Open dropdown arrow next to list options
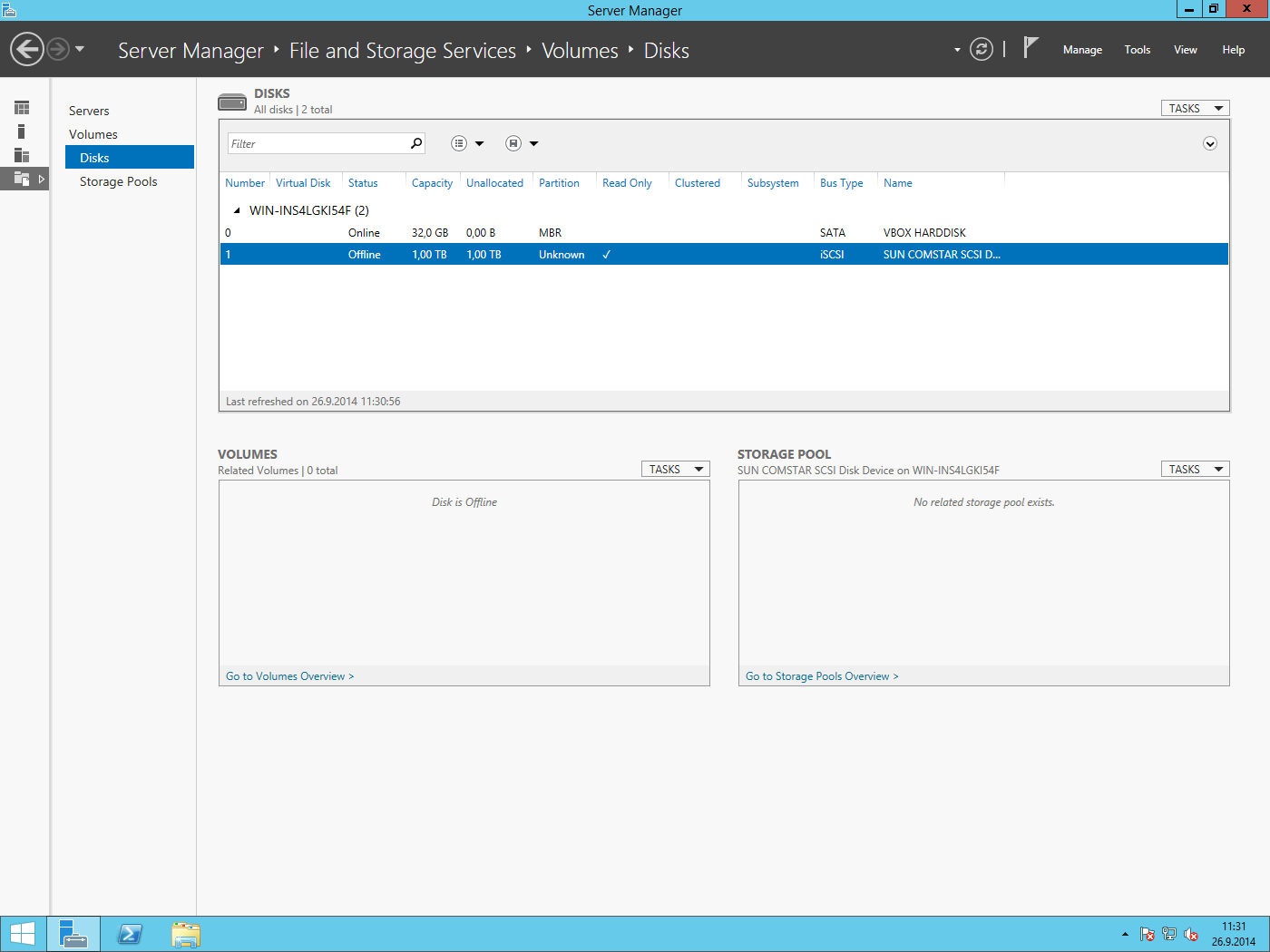This screenshot has width=1270, height=952. point(480,143)
